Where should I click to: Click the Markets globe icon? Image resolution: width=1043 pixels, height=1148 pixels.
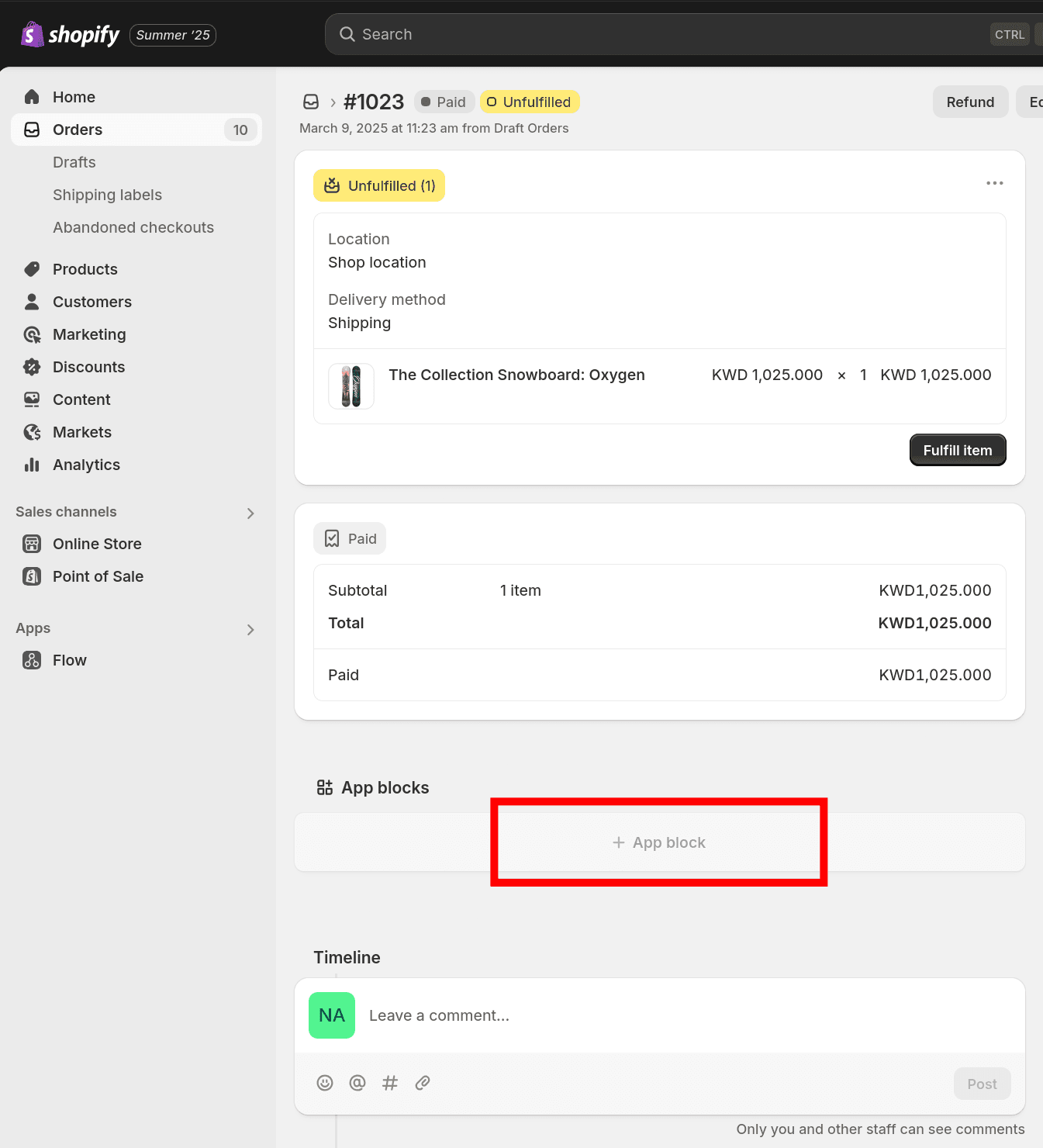(32, 432)
